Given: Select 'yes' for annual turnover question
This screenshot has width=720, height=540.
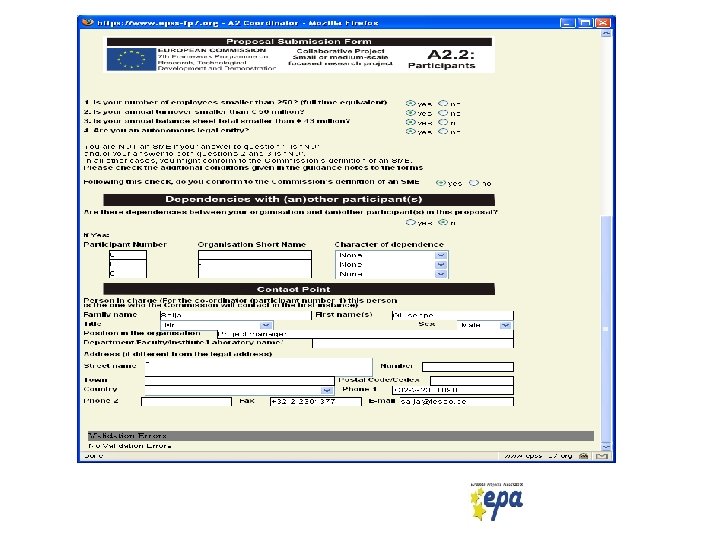Looking at the screenshot, I should (x=410, y=112).
